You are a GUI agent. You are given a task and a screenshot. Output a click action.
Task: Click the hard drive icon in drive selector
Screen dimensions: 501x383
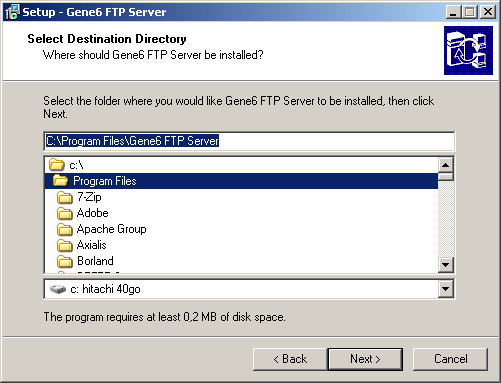coord(58,289)
